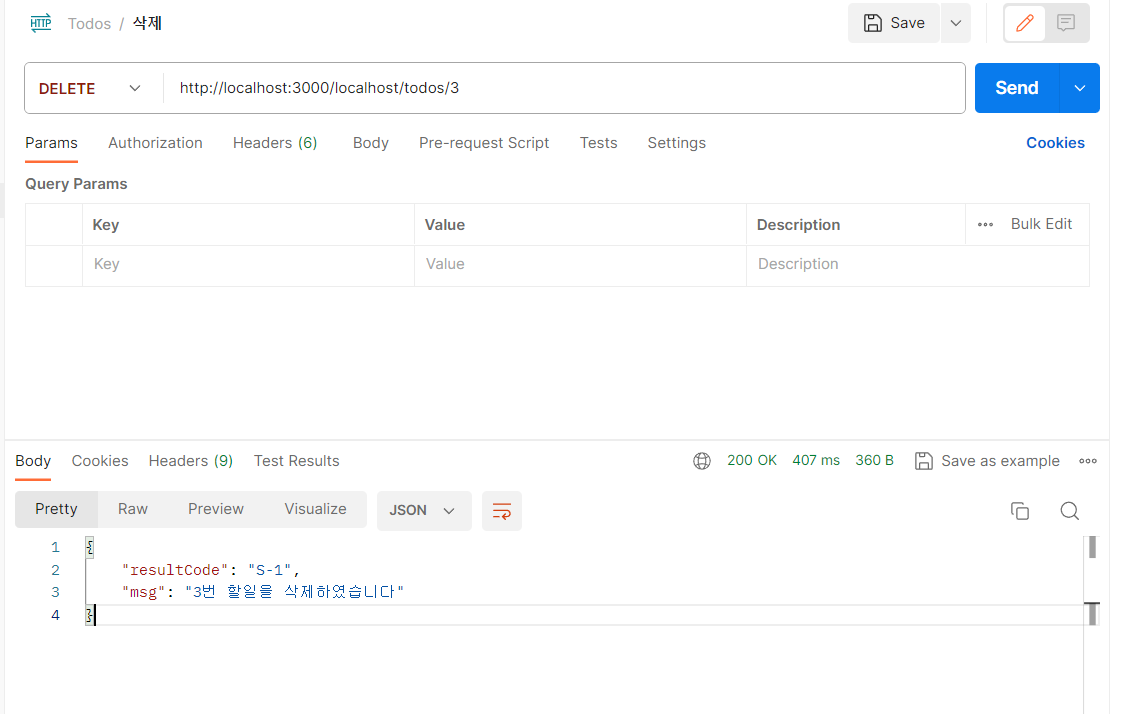Click the Save button
The width and height of the screenshot is (1125, 714).
894,23
